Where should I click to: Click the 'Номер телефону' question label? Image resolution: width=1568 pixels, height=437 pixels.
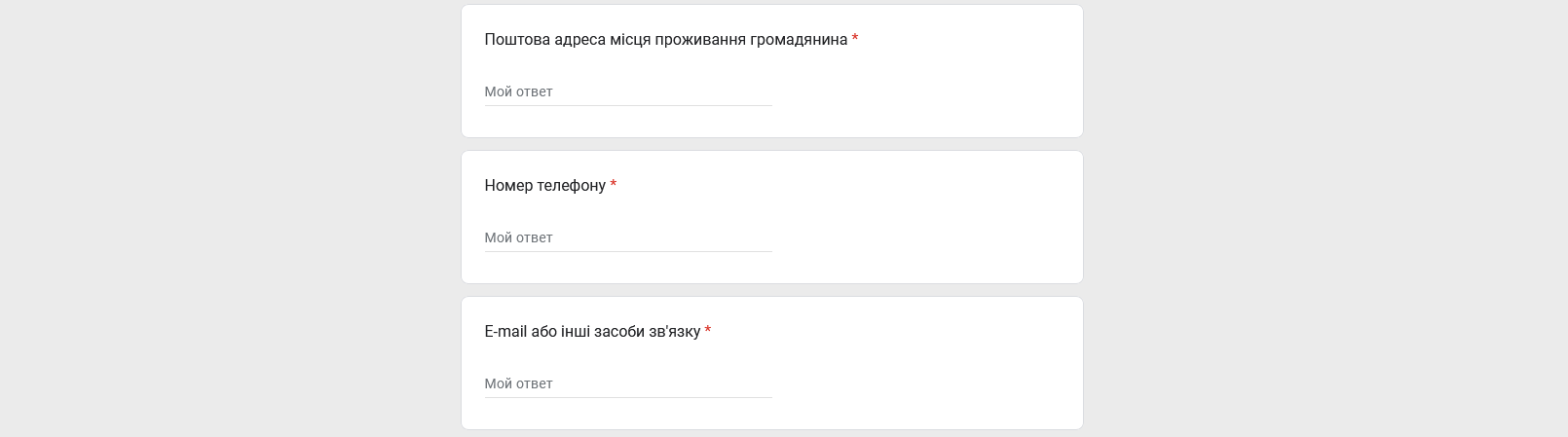coord(544,186)
